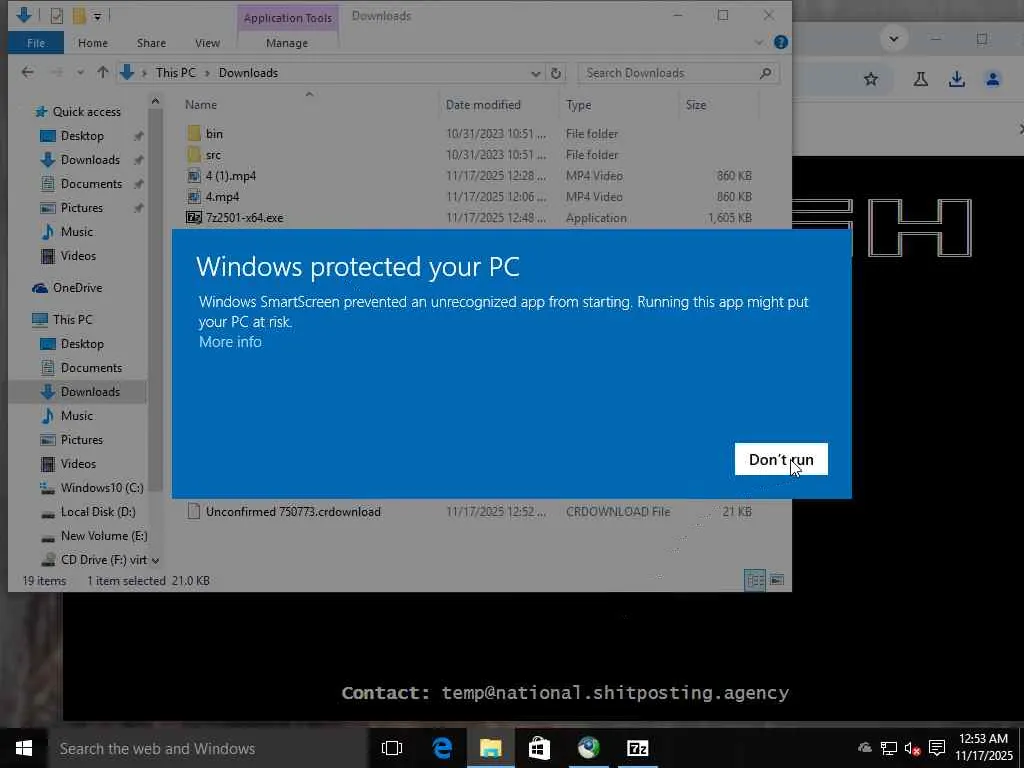Expand the CD Drive (F:) chevron
The width and height of the screenshot is (1024, 768).
click(x=155, y=560)
